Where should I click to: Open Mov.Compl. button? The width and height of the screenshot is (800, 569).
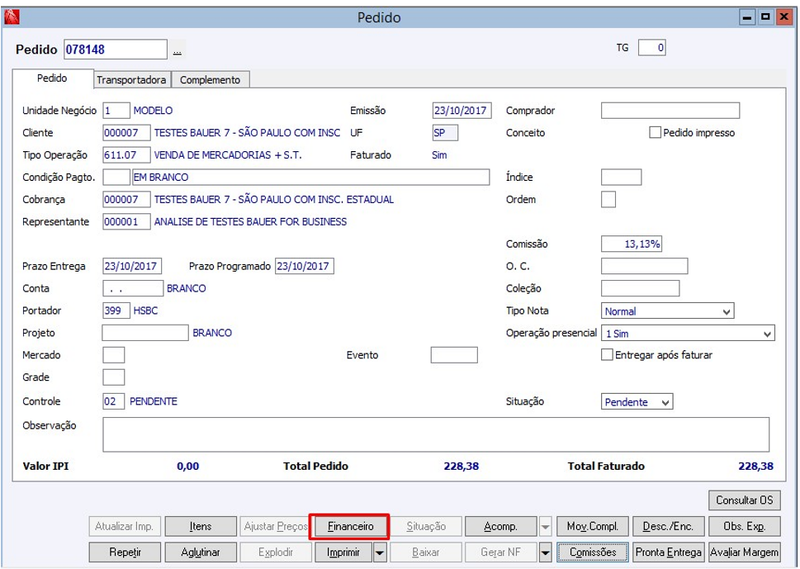point(592,526)
